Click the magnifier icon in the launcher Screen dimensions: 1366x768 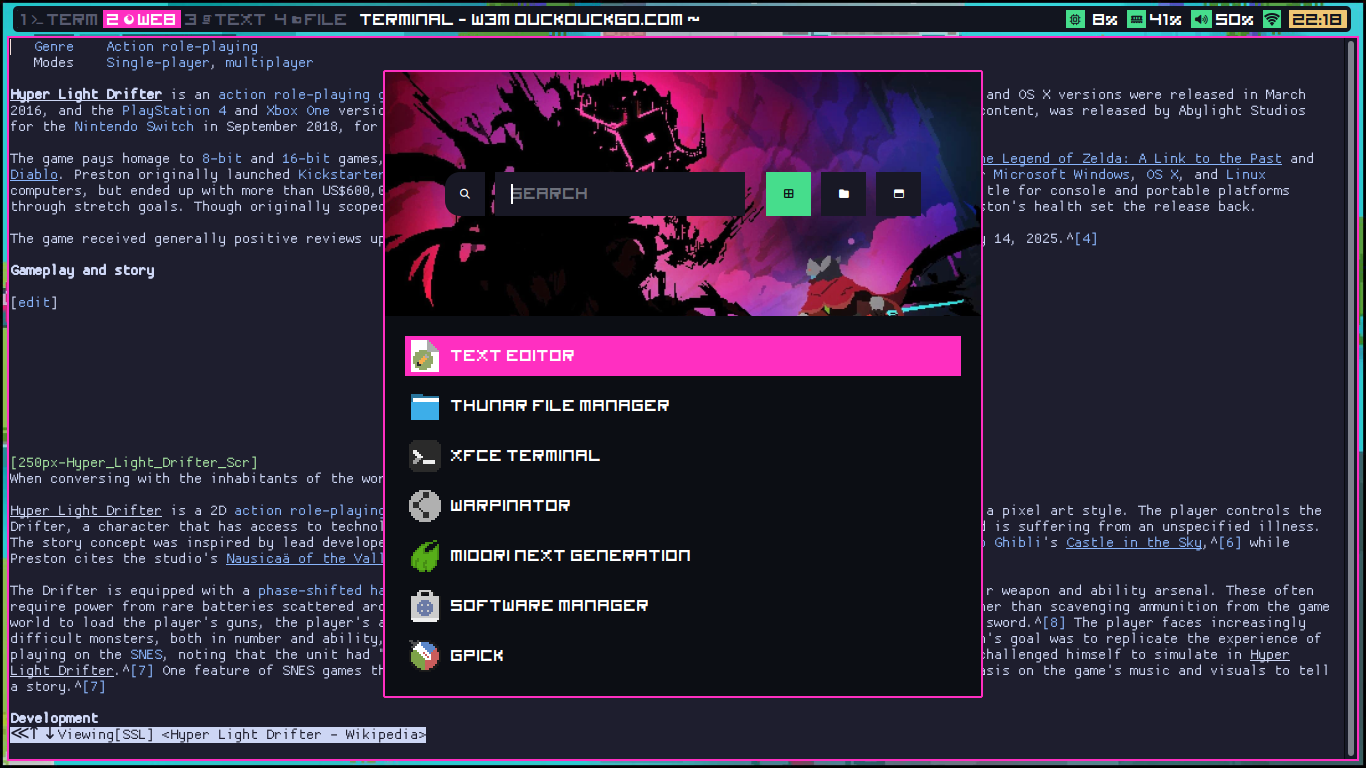(x=465, y=194)
